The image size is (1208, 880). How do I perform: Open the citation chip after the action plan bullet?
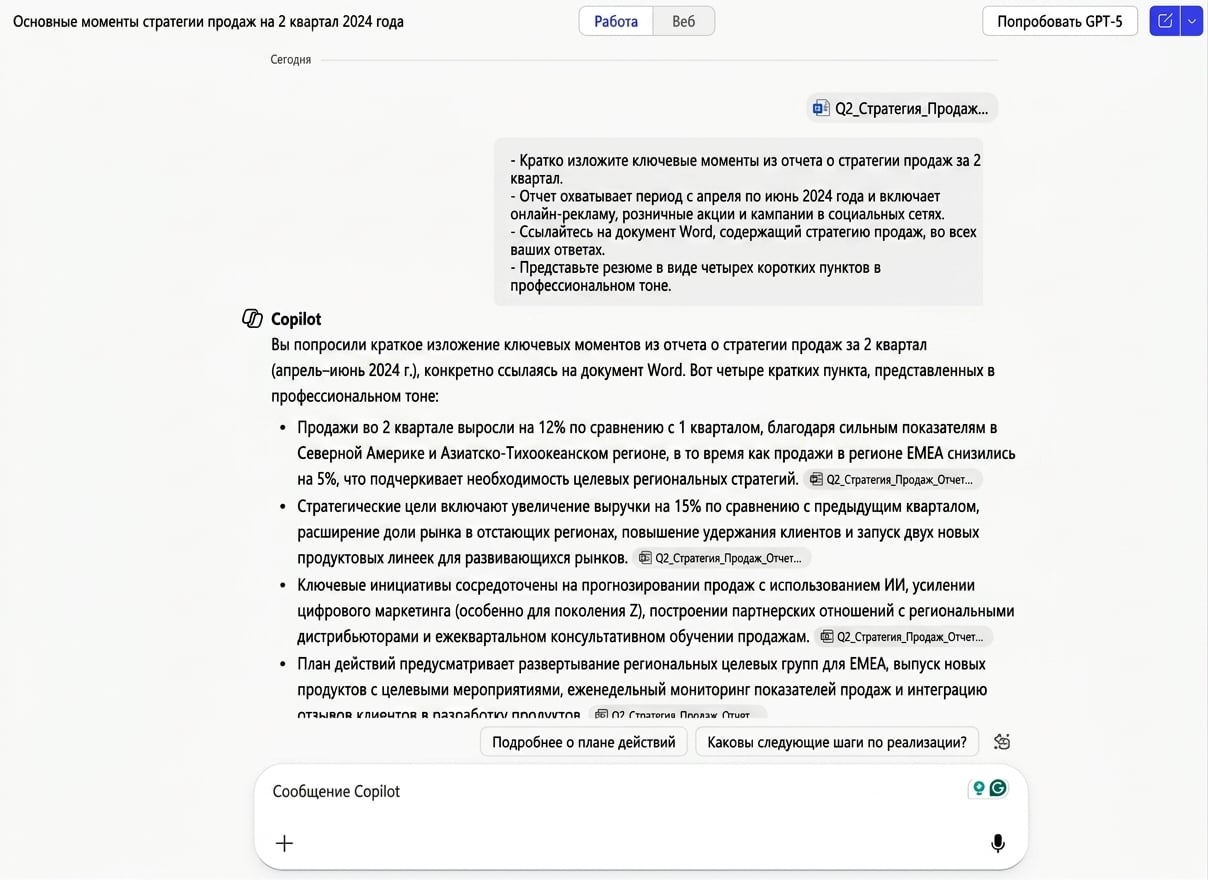coord(678,714)
